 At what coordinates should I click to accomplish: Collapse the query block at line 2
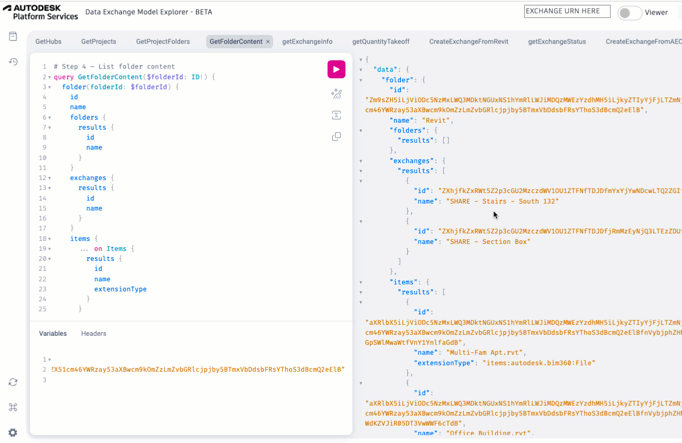click(50, 77)
